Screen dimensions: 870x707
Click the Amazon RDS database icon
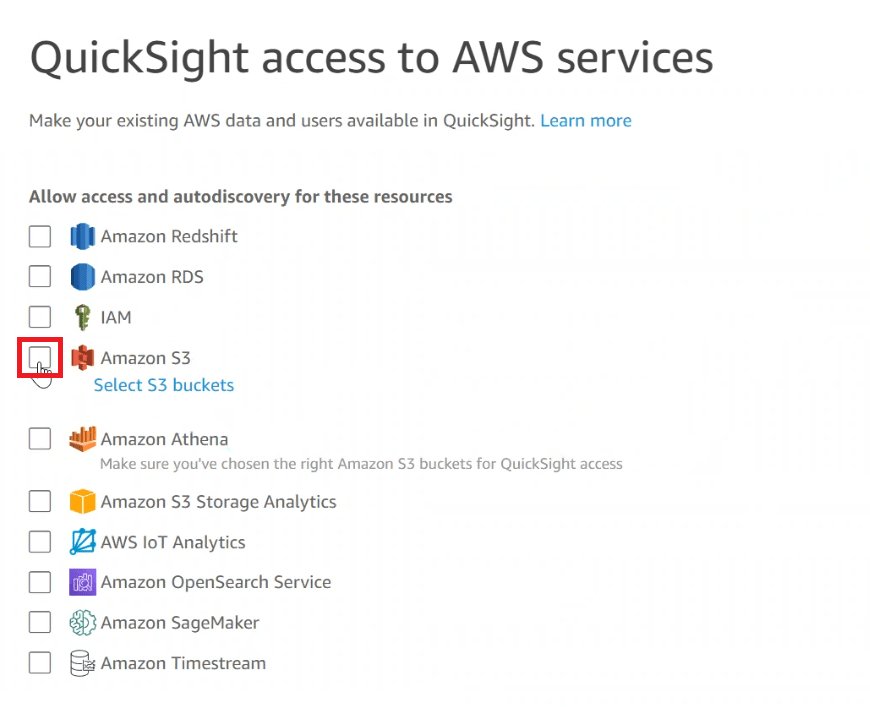(82, 276)
